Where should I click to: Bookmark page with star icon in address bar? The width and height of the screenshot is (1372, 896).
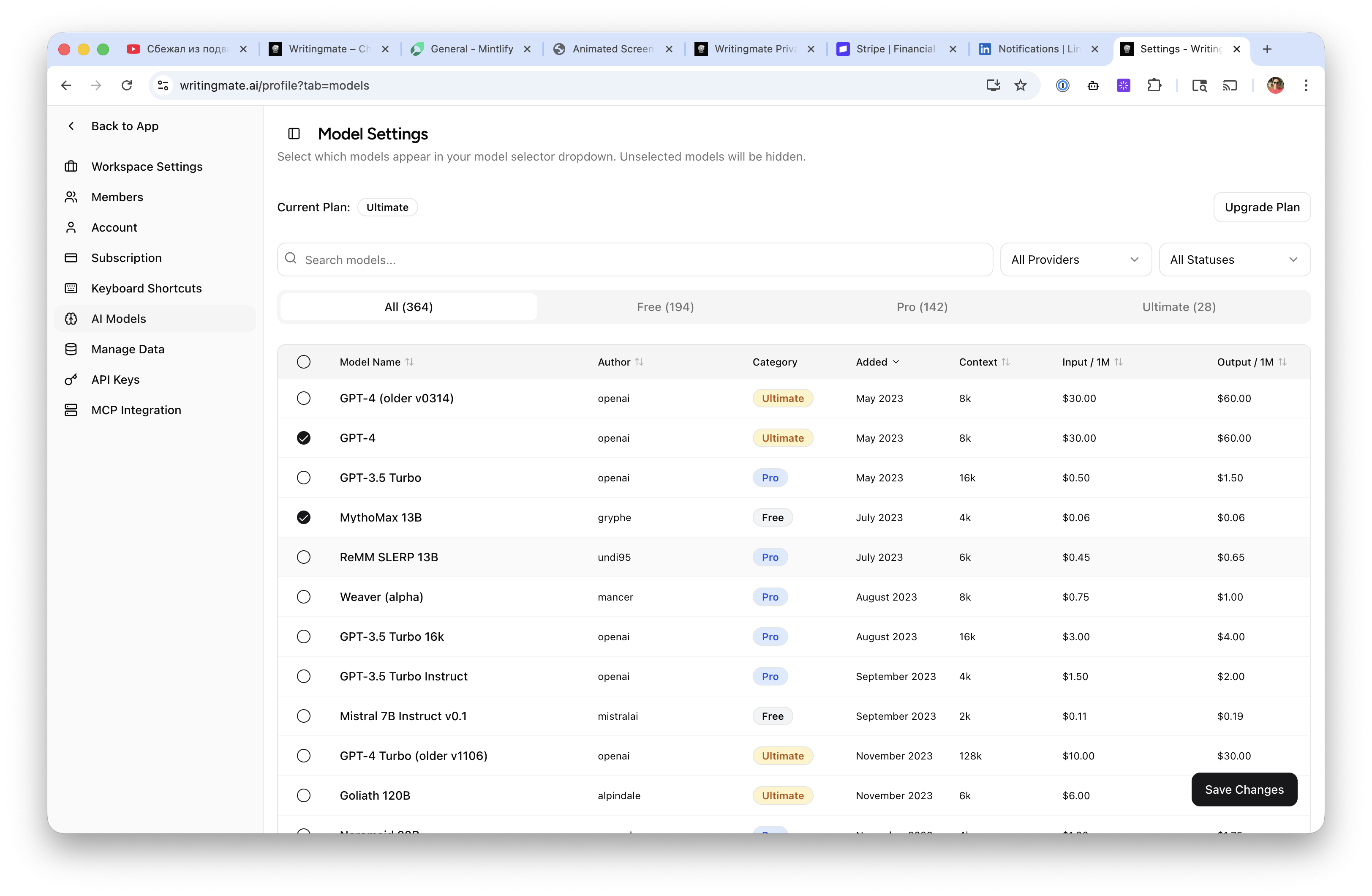[1021, 85]
